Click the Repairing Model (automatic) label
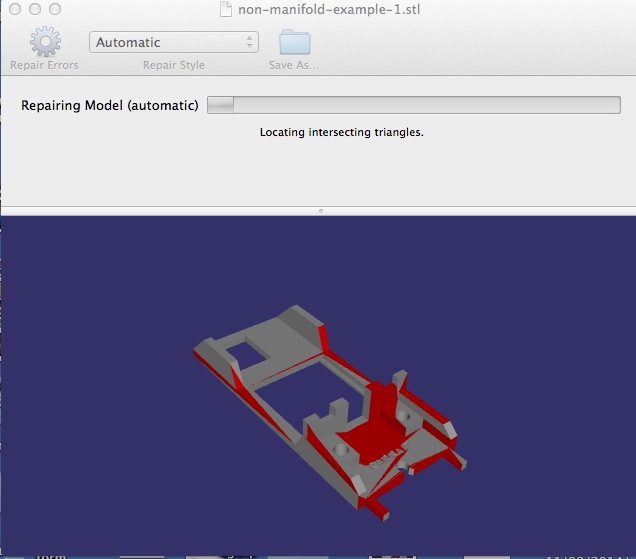Screen dimensions: 636x559 pos(110,105)
